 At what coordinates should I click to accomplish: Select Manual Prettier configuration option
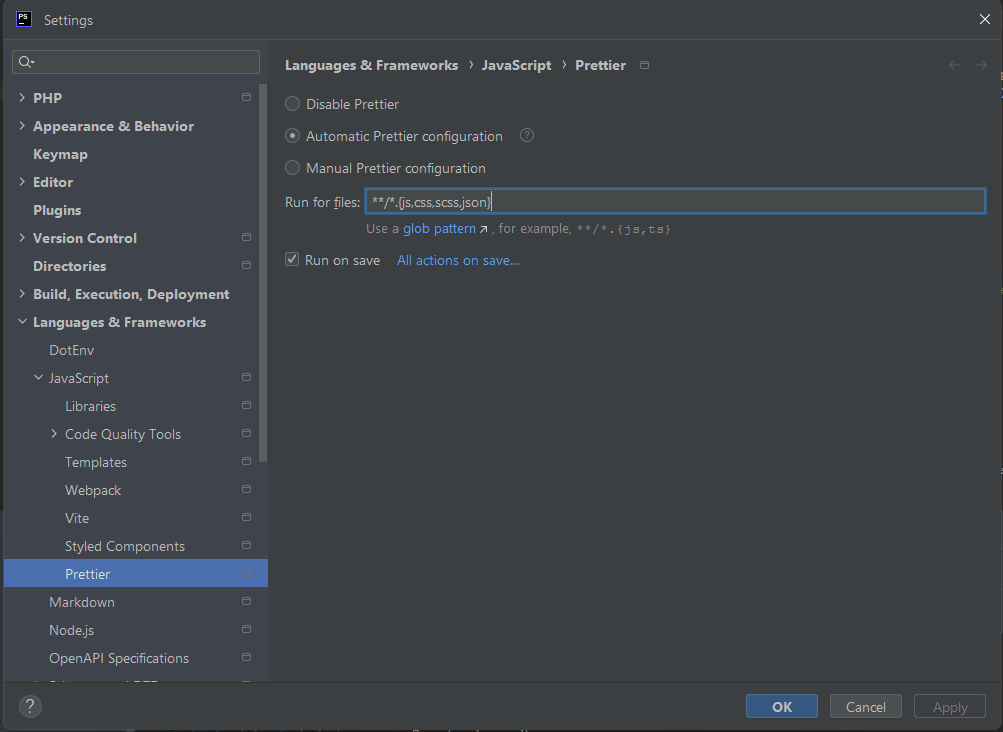pyautogui.click(x=292, y=168)
